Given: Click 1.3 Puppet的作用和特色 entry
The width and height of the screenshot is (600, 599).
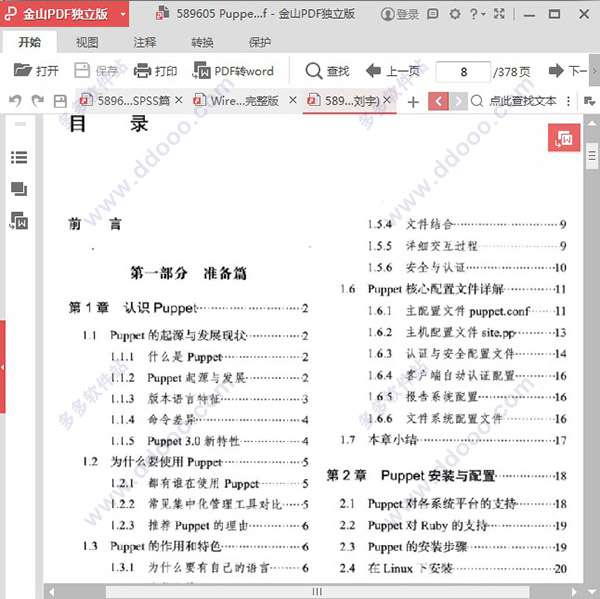Looking at the screenshot, I should 196,546.
